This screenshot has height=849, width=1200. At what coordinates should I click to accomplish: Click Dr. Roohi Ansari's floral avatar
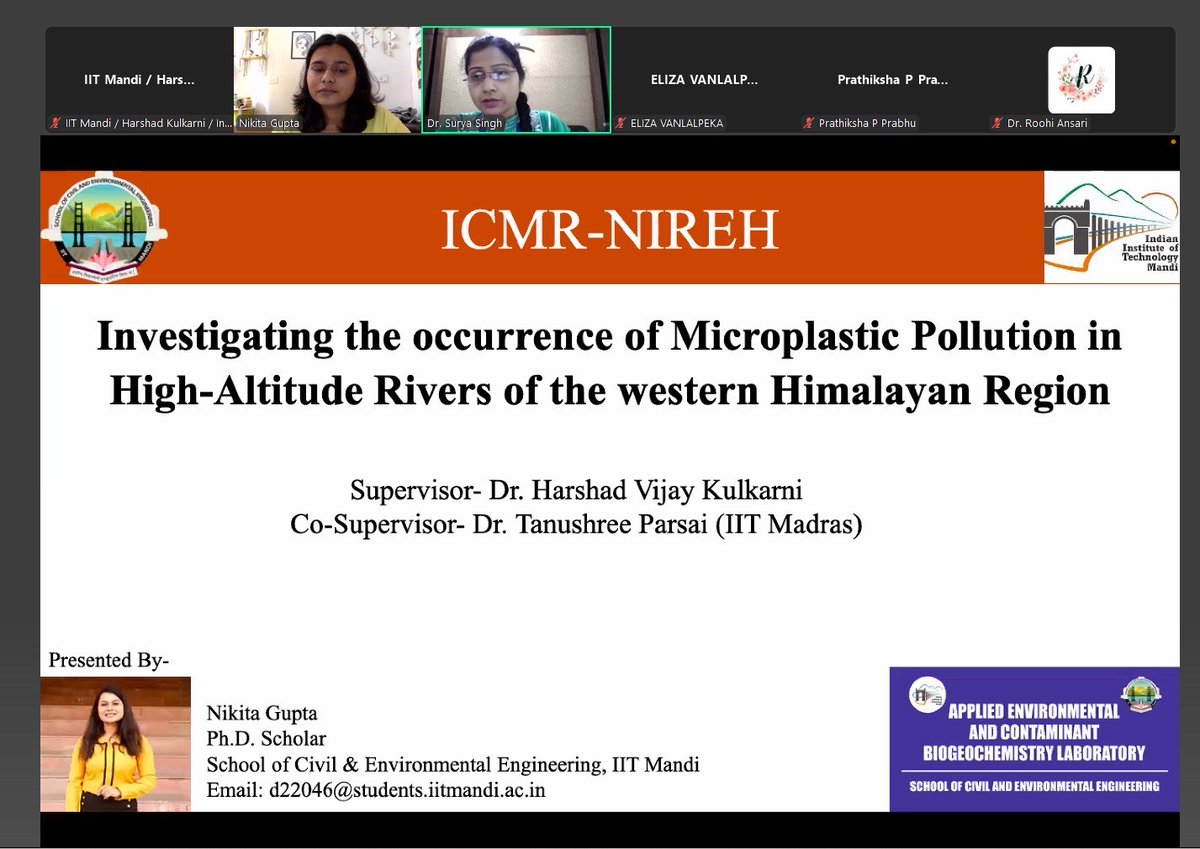click(x=1081, y=80)
